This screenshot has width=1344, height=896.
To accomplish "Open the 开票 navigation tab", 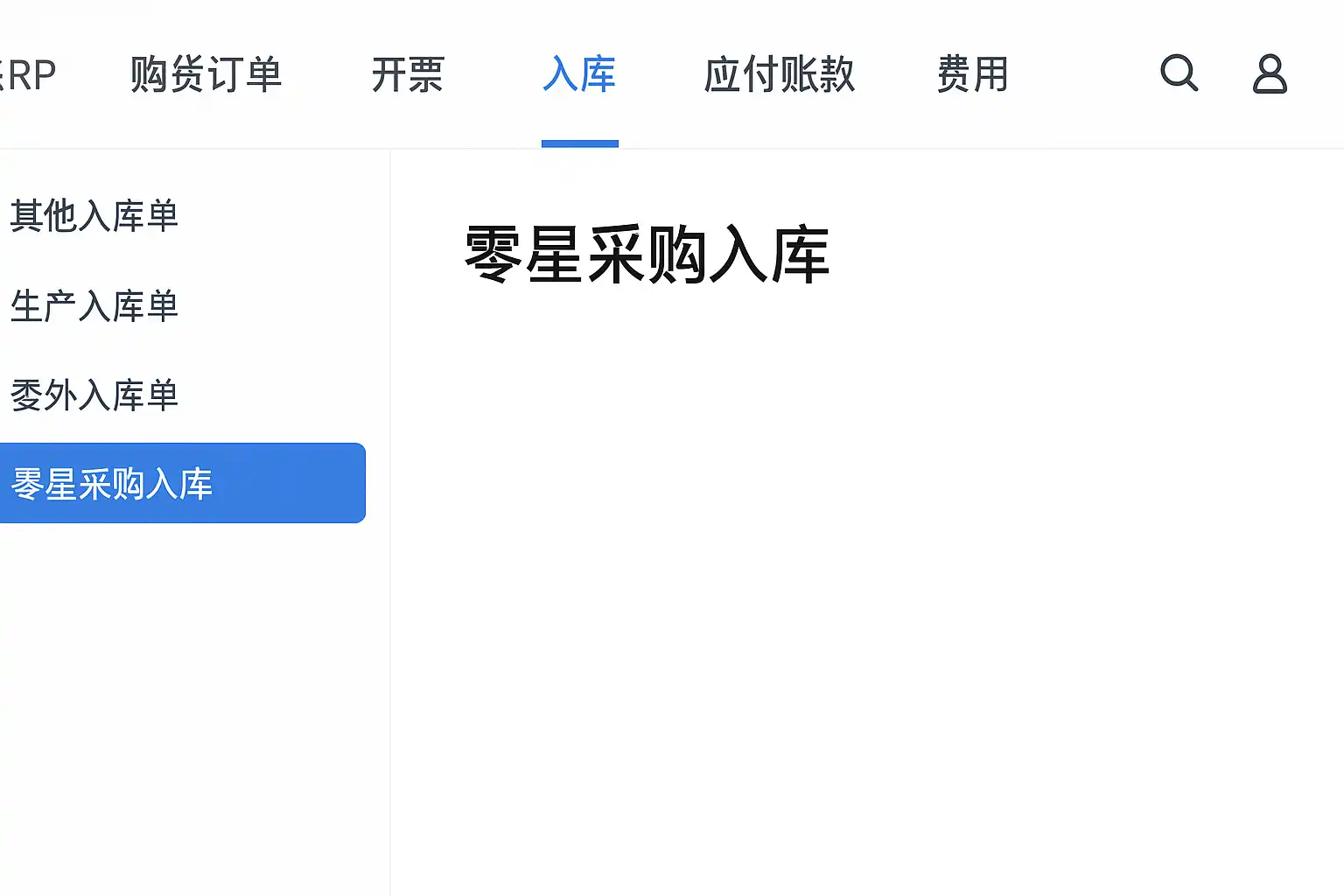I will point(408,74).
